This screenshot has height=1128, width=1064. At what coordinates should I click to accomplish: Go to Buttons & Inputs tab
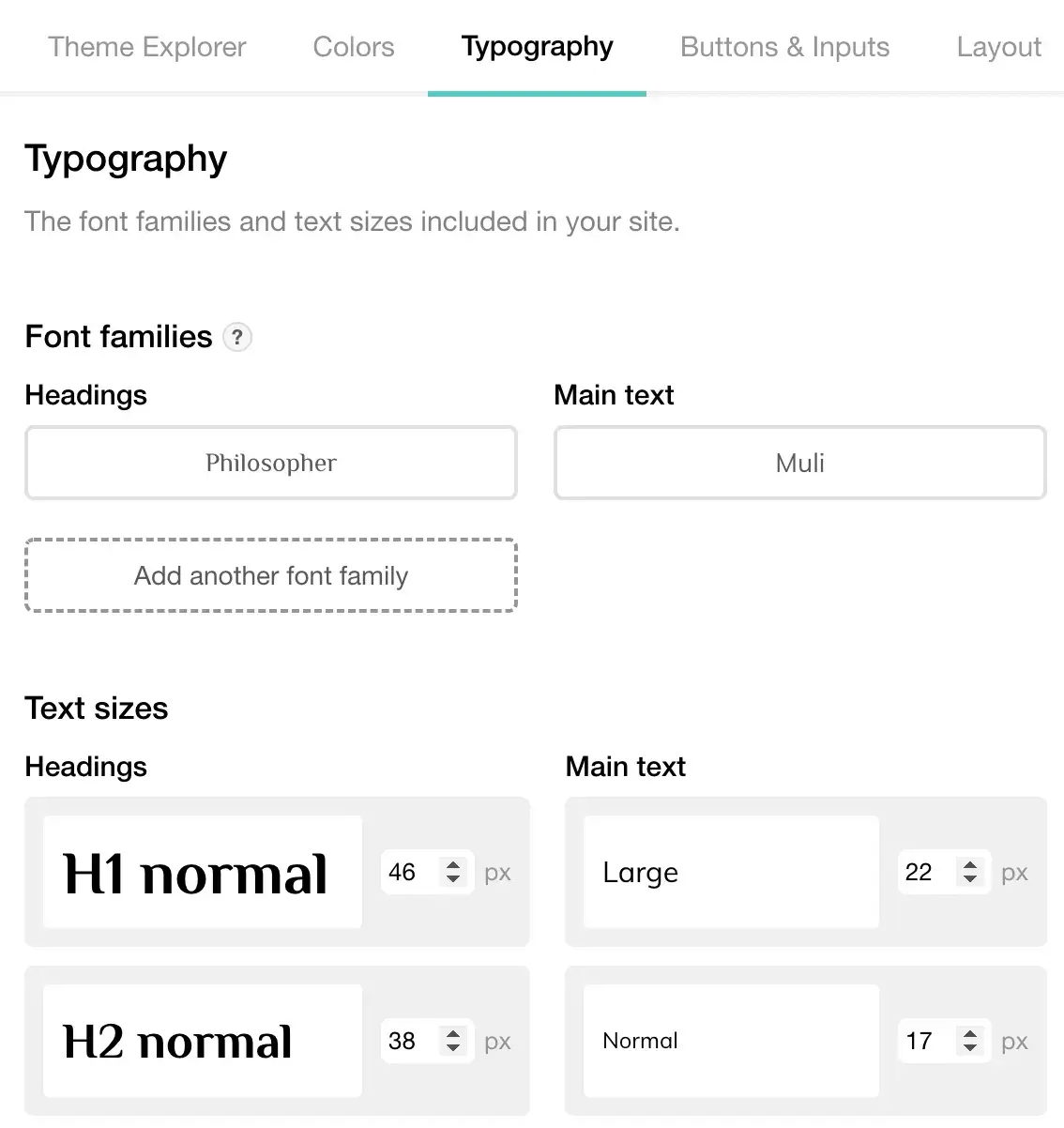tap(785, 47)
